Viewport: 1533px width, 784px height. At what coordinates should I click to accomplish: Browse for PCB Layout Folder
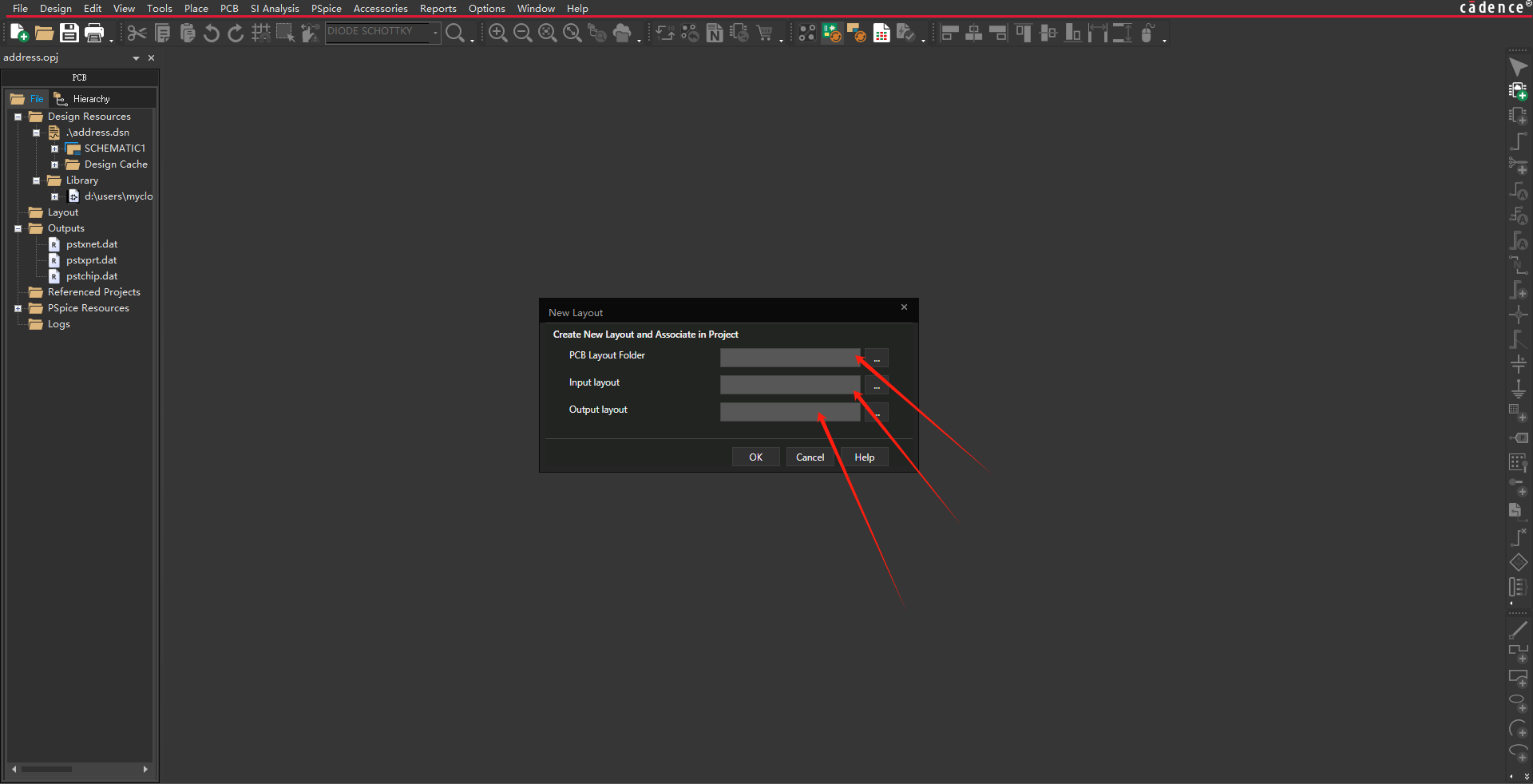[877, 358]
